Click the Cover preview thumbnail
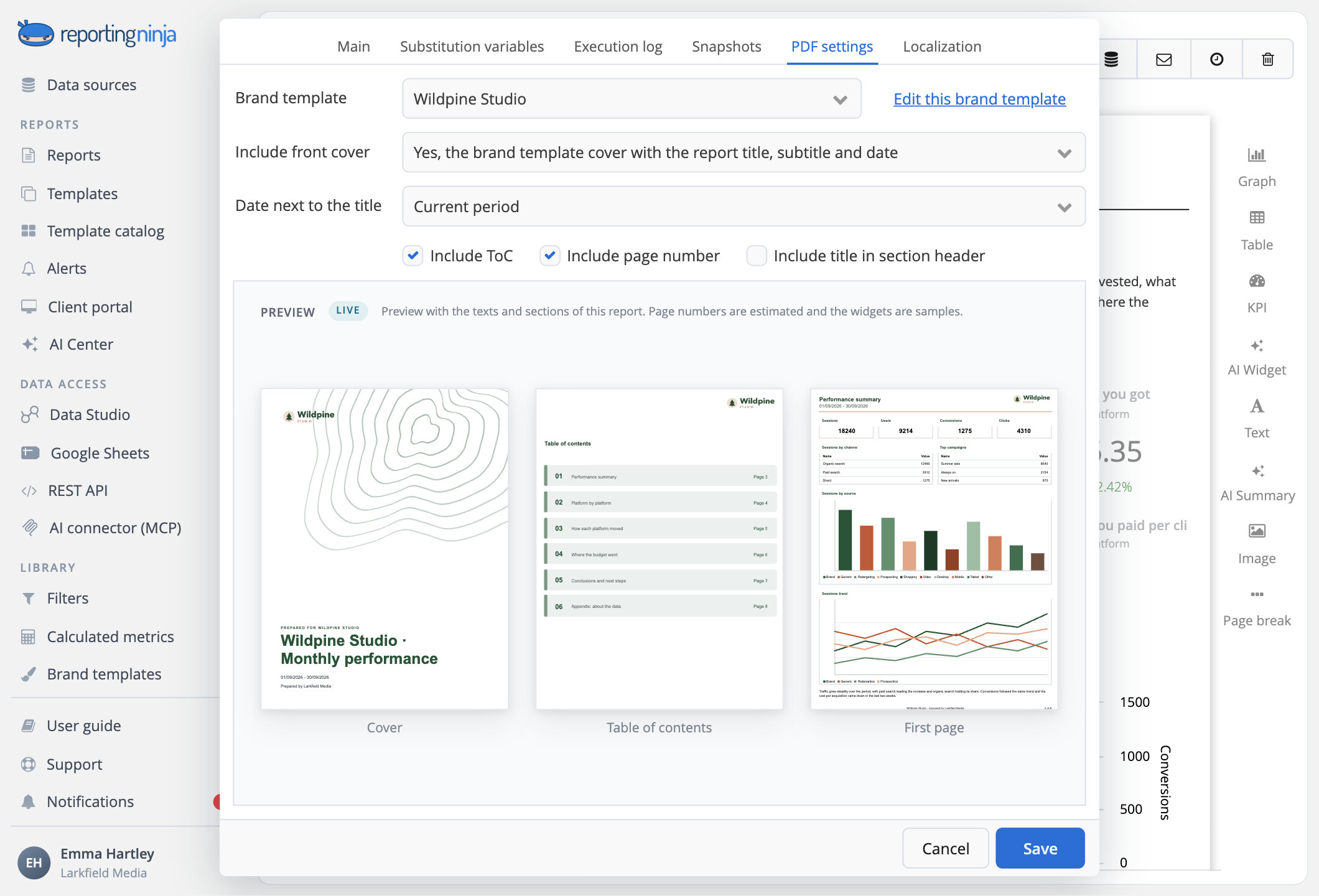1319x896 pixels. pyautogui.click(x=385, y=549)
